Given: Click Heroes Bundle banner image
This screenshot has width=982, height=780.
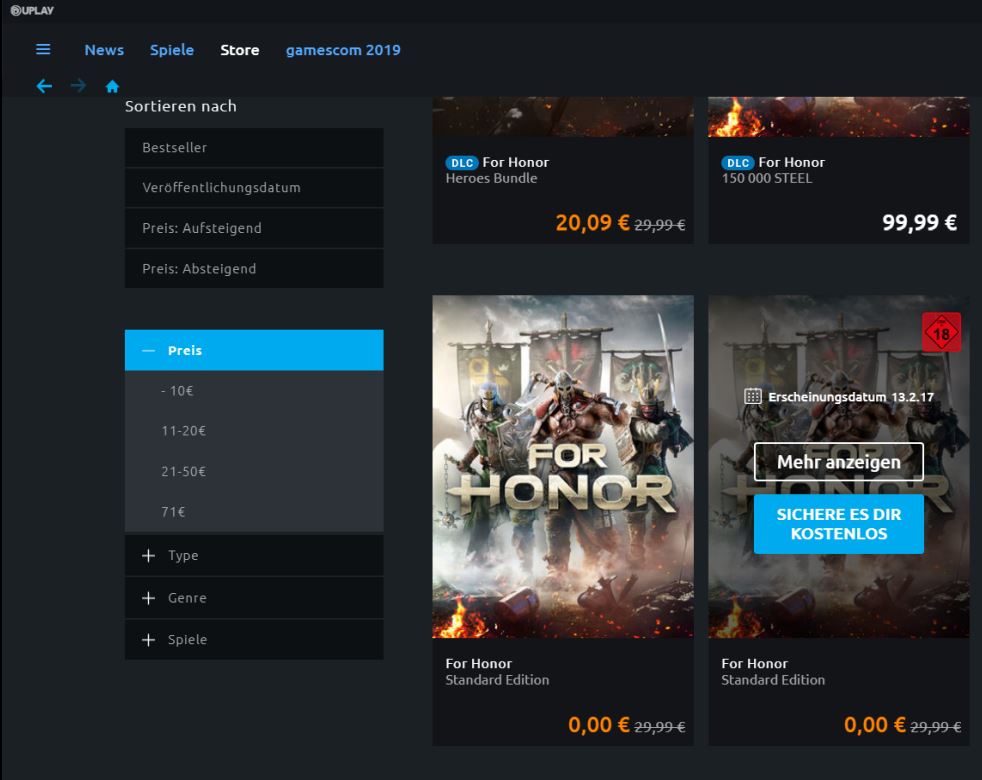Looking at the screenshot, I should click(563, 117).
